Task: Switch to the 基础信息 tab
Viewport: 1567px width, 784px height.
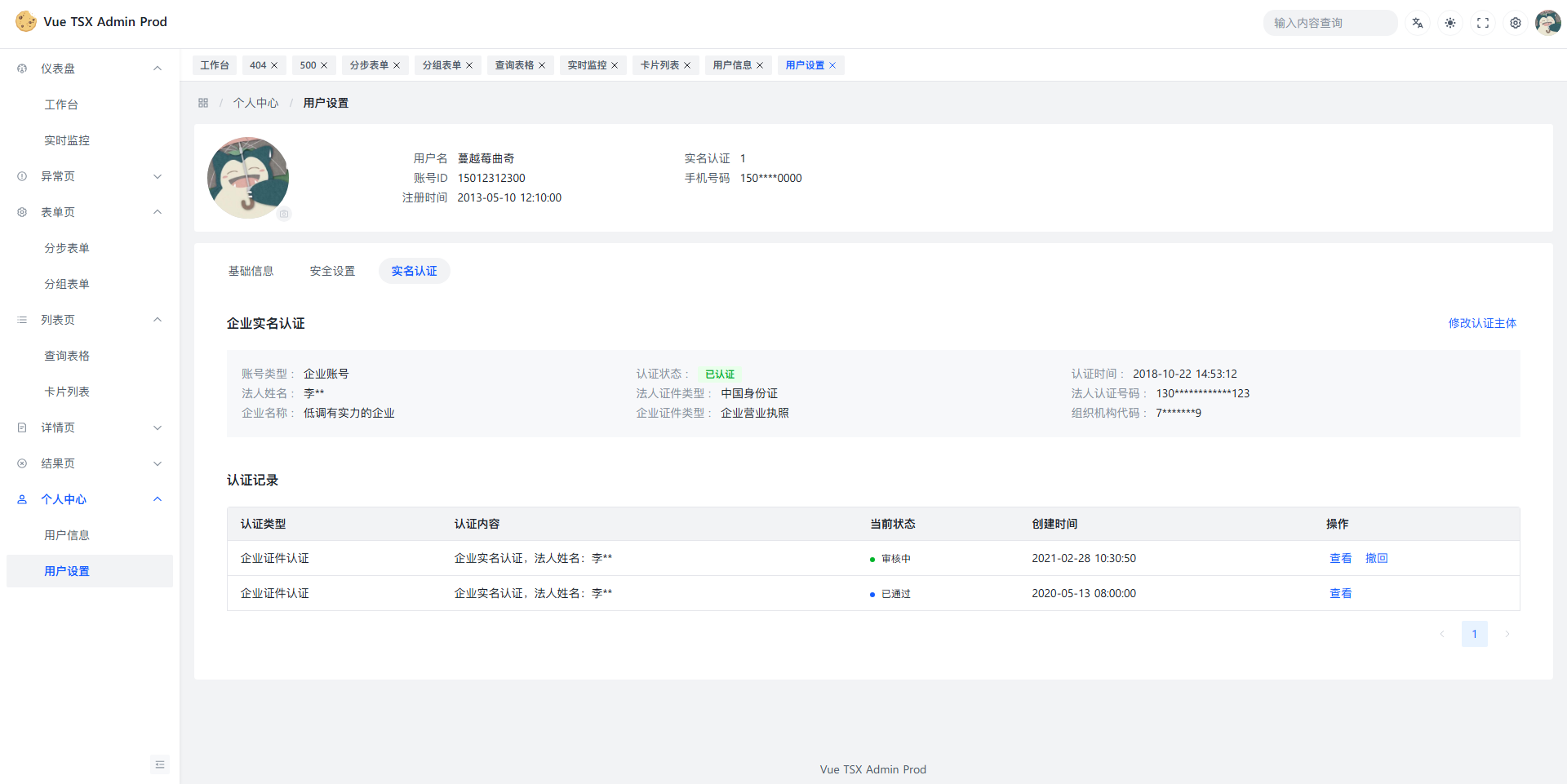Action: pos(251,271)
